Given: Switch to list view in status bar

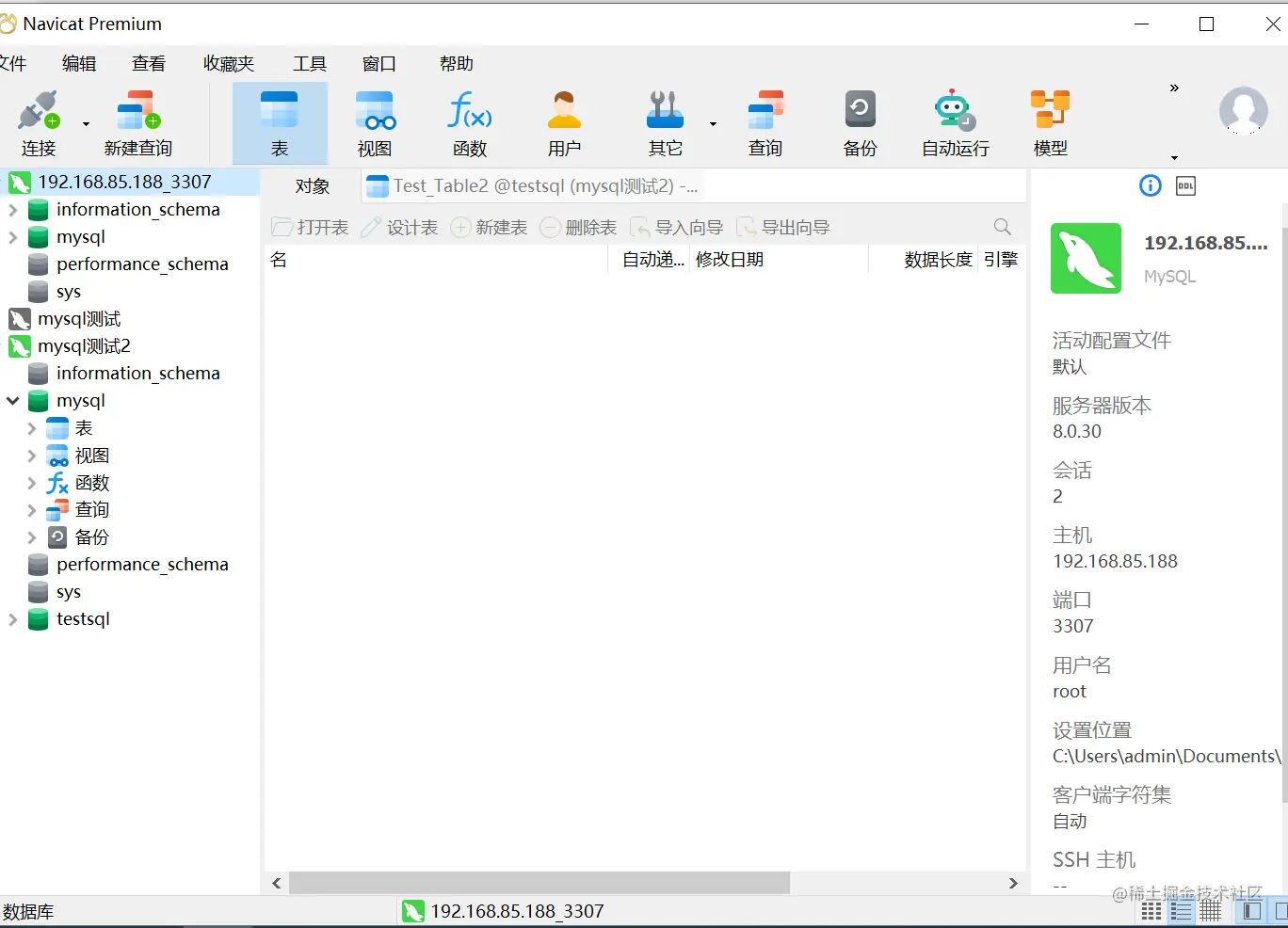Looking at the screenshot, I should coord(1181,911).
